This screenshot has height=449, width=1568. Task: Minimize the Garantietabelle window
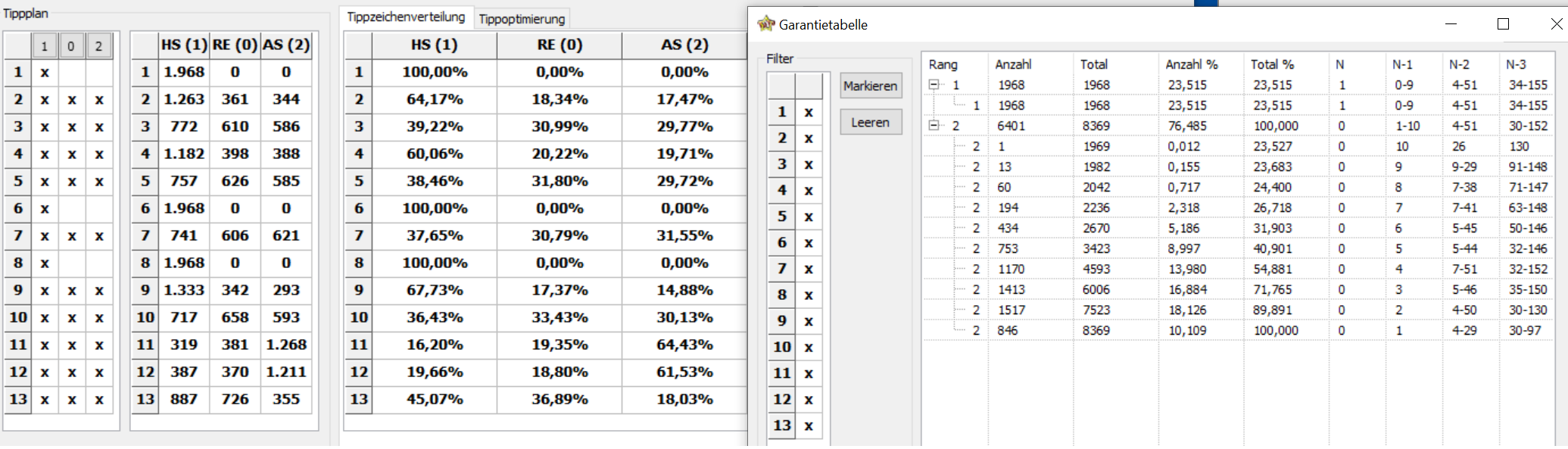point(1451,24)
